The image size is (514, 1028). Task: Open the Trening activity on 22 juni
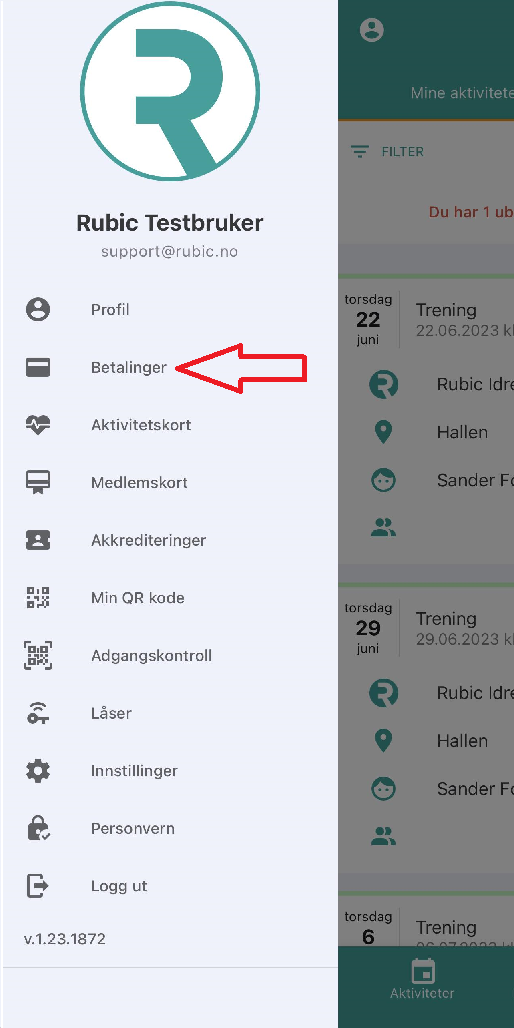coord(426,420)
